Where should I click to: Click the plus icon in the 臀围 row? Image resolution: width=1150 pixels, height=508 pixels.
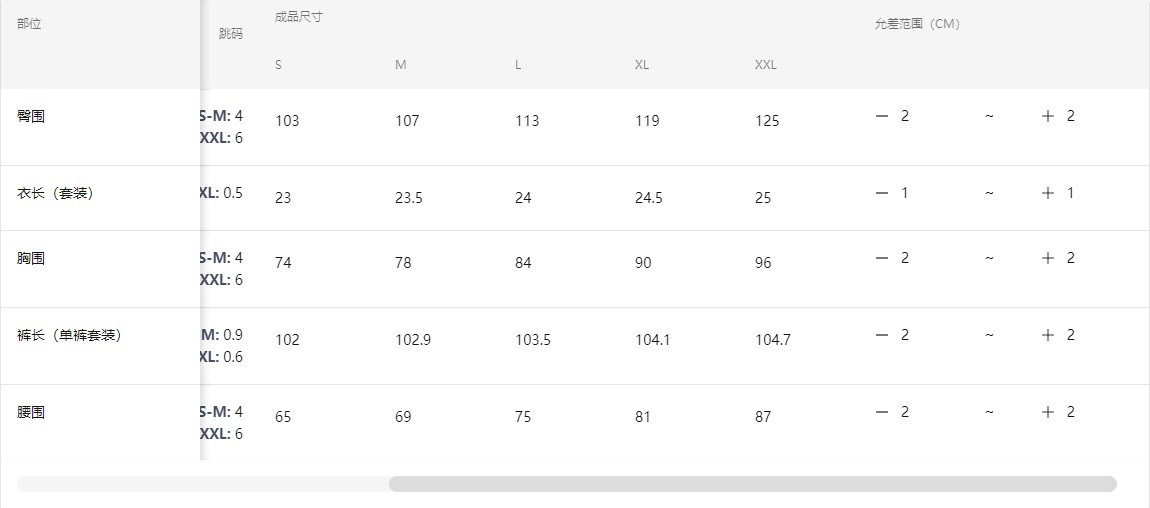1048,116
